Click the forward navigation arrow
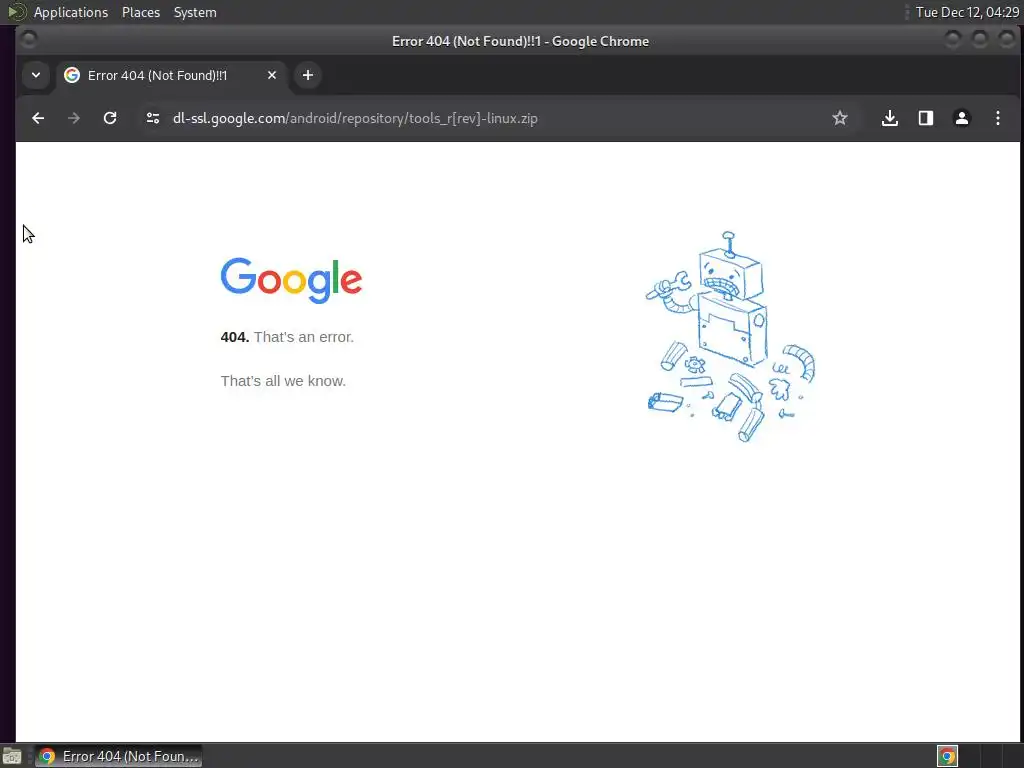 point(74,118)
